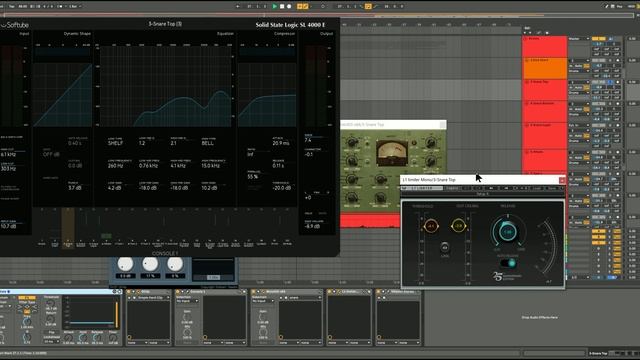Viewport: 640px width, 360px height.
Task: Toggle the L1 limiter device activator in chain
Action: 330,292
